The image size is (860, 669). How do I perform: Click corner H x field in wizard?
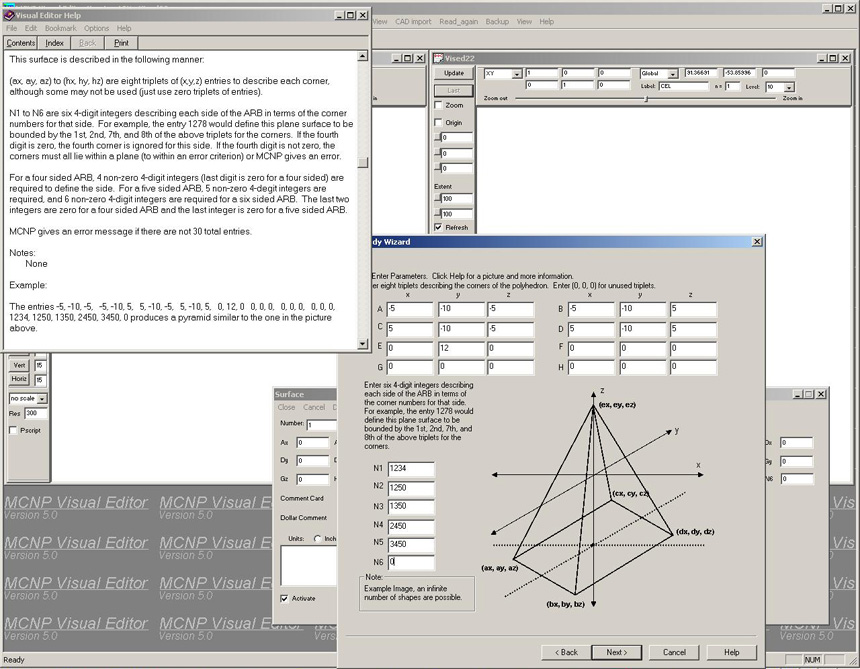tap(591, 366)
